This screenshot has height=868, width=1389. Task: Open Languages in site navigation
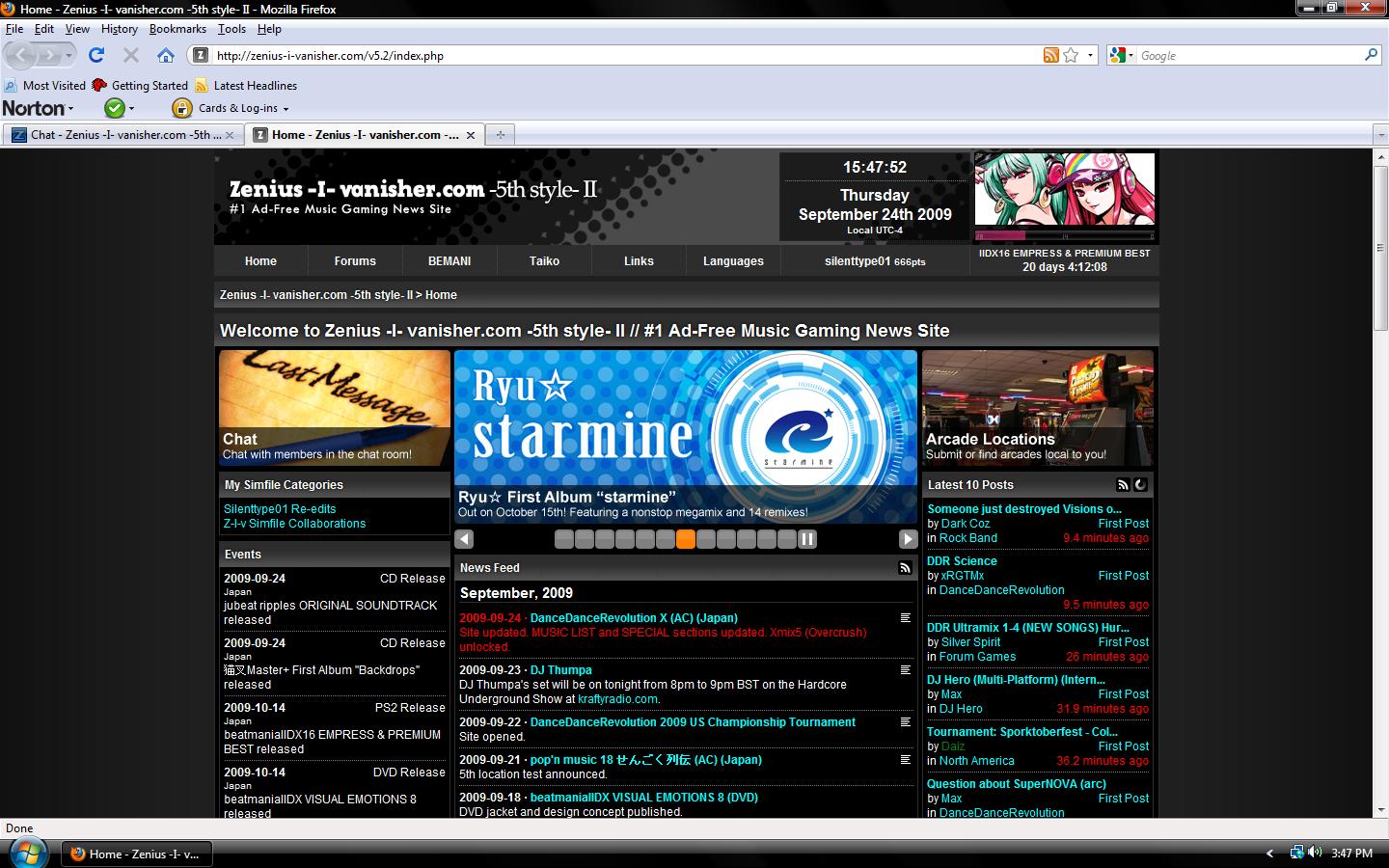point(733,261)
